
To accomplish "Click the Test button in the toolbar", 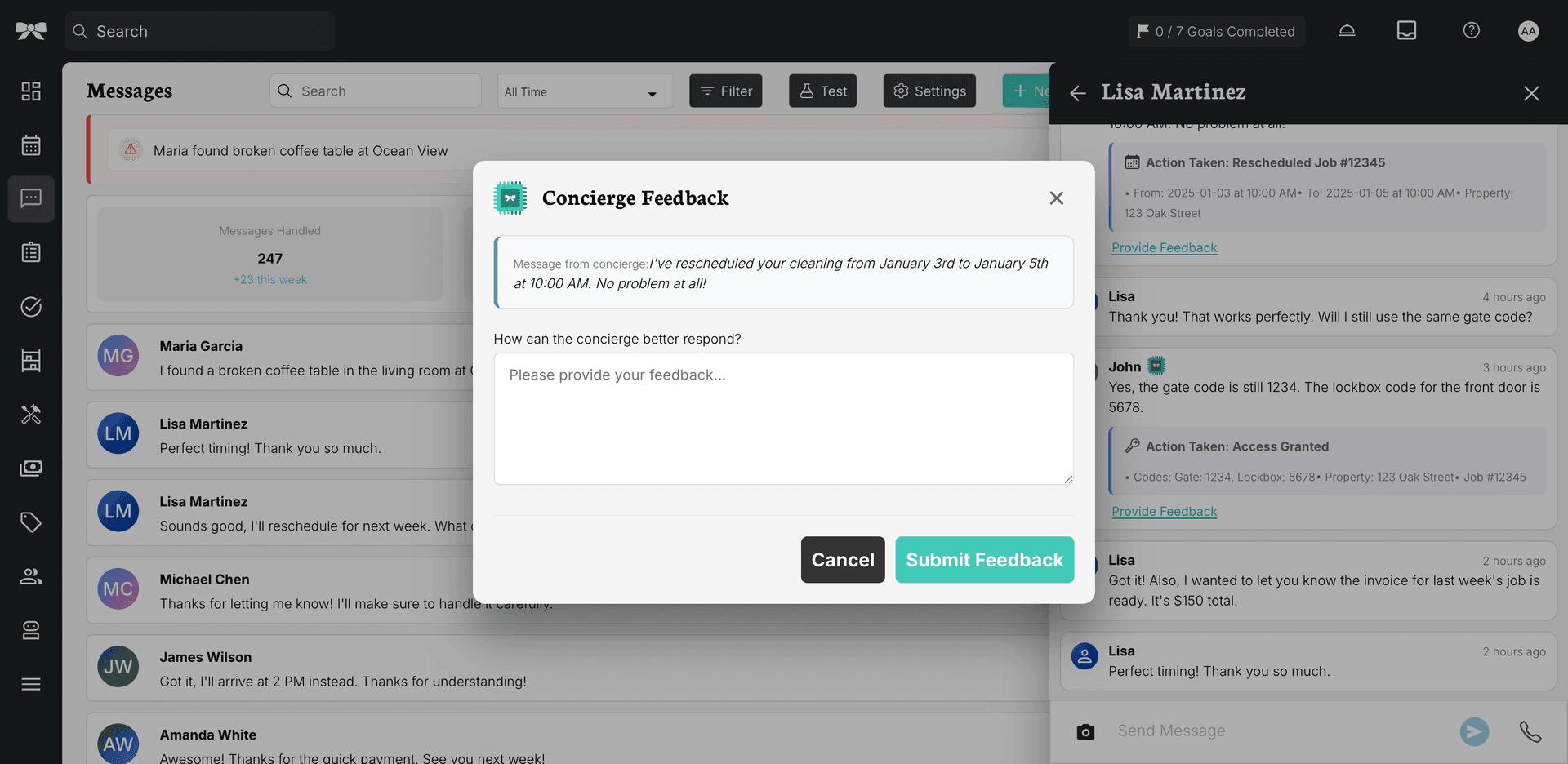I will (x=822, y=91).
